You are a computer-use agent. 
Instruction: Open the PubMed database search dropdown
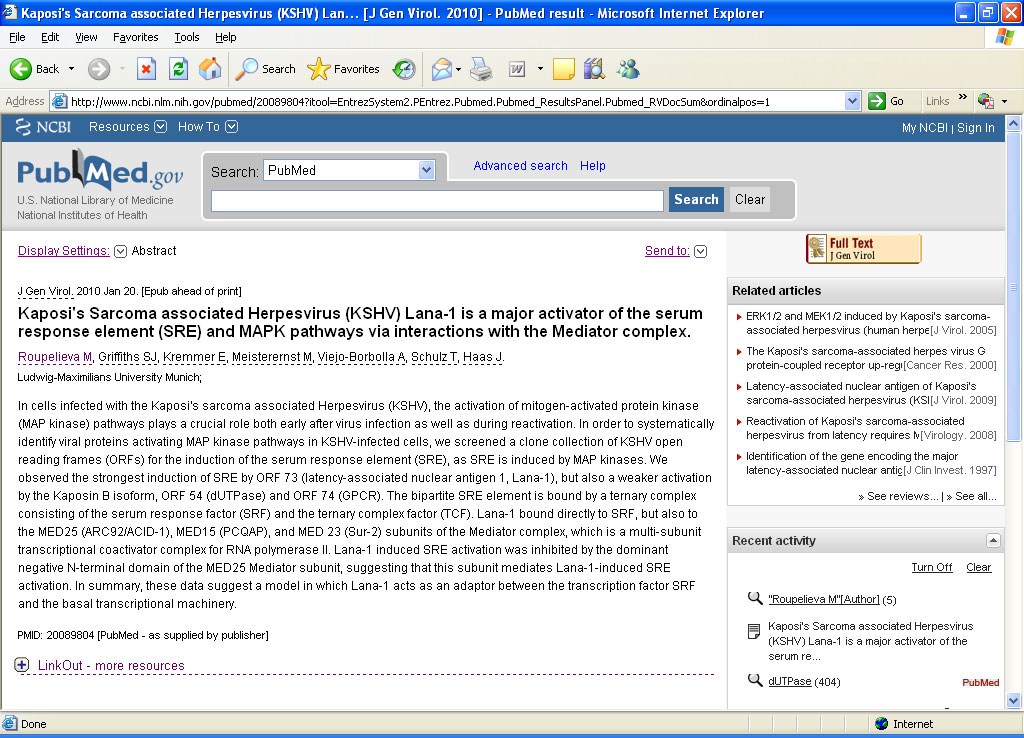coord(426,171)
